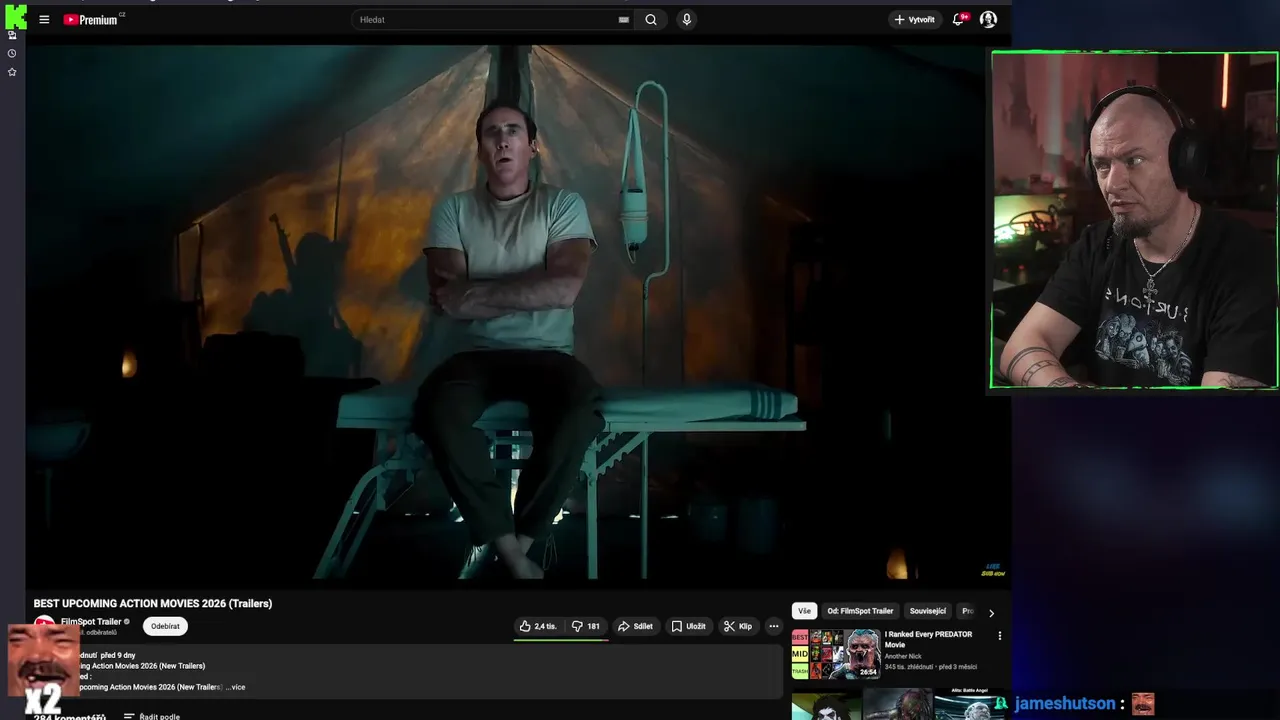Open the three-dot more actions menu
The image size is (1280, 720).
773,626
